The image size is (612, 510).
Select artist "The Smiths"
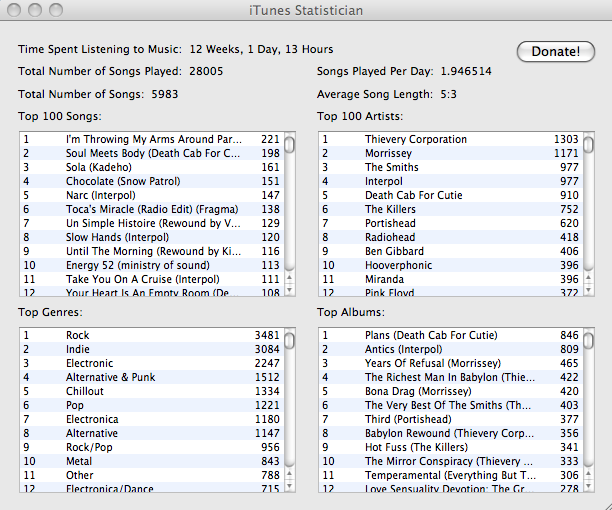451,167
